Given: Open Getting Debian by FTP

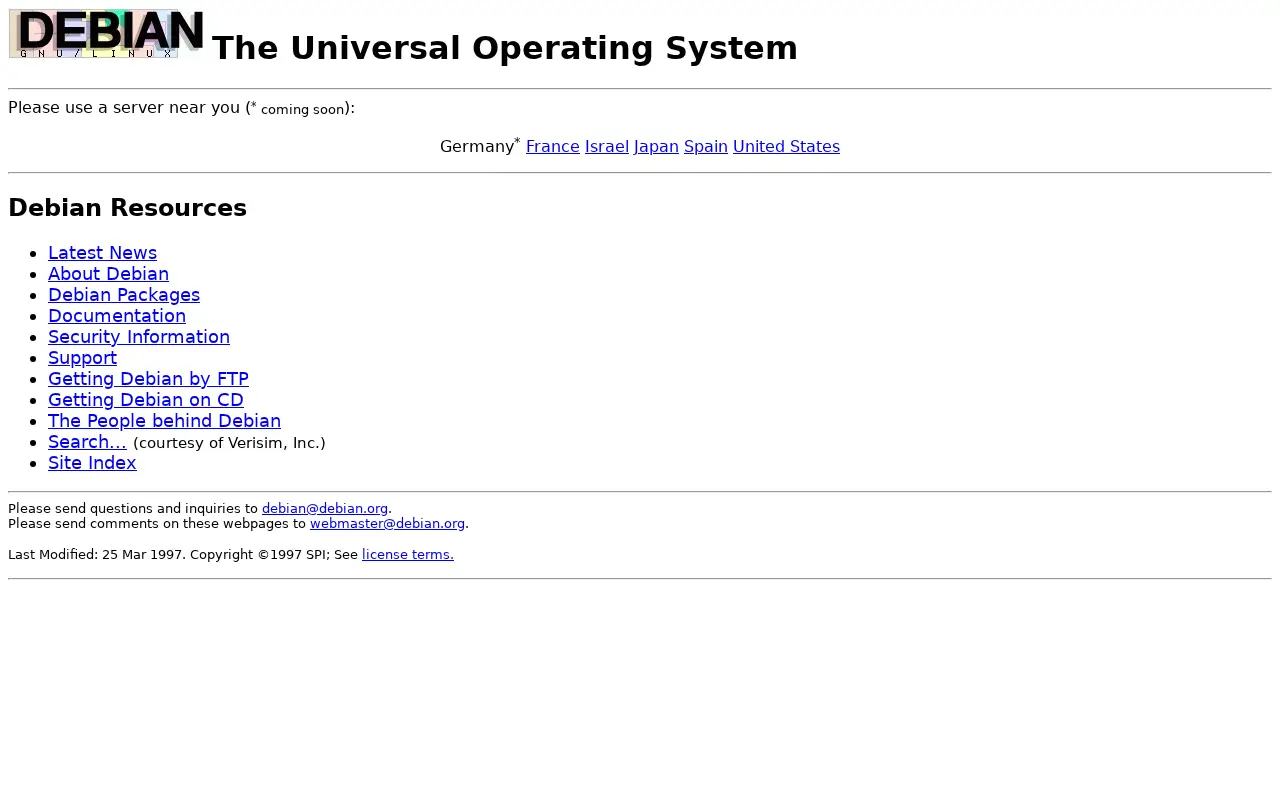Looking at the screenshot, I should click(x=148, y=380).
